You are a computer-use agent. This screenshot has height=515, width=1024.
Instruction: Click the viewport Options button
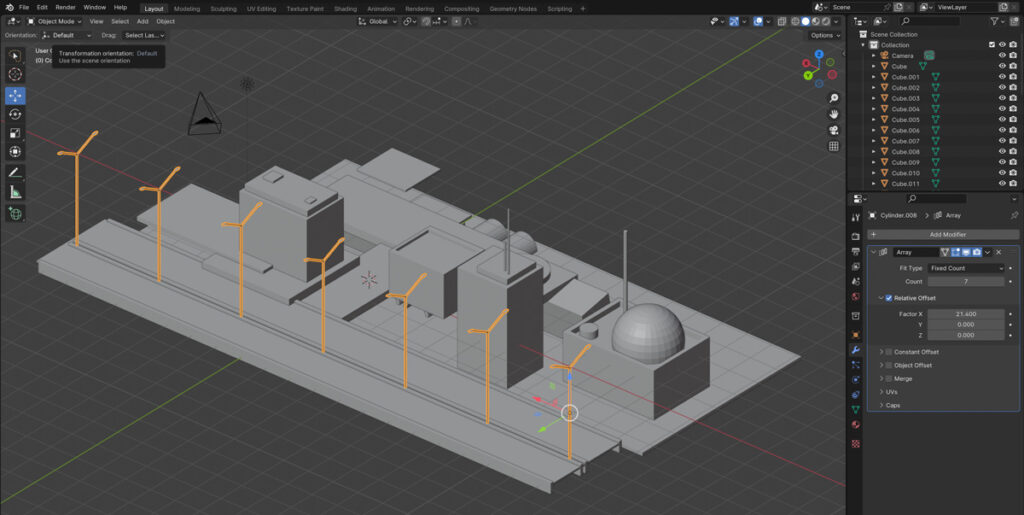(x=823, y=35)
